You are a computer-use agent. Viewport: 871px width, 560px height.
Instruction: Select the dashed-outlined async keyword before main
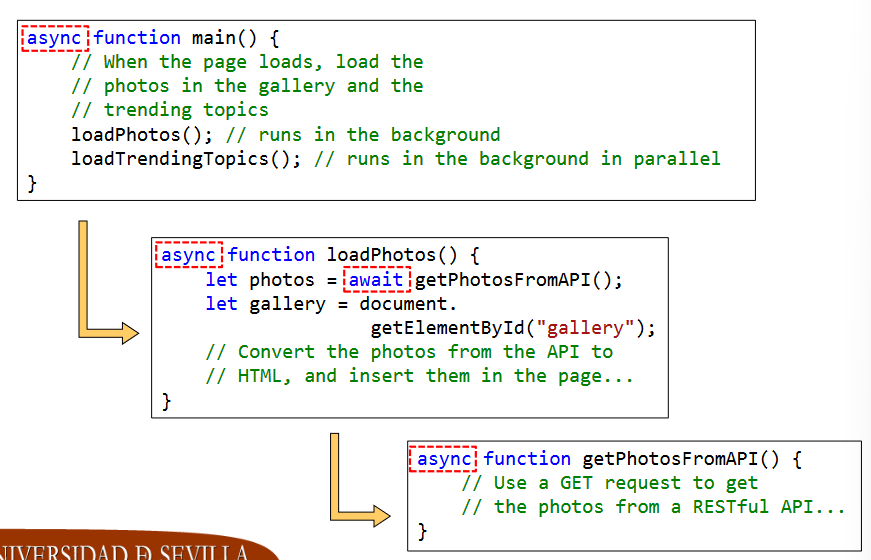click(x=55, y=38)
